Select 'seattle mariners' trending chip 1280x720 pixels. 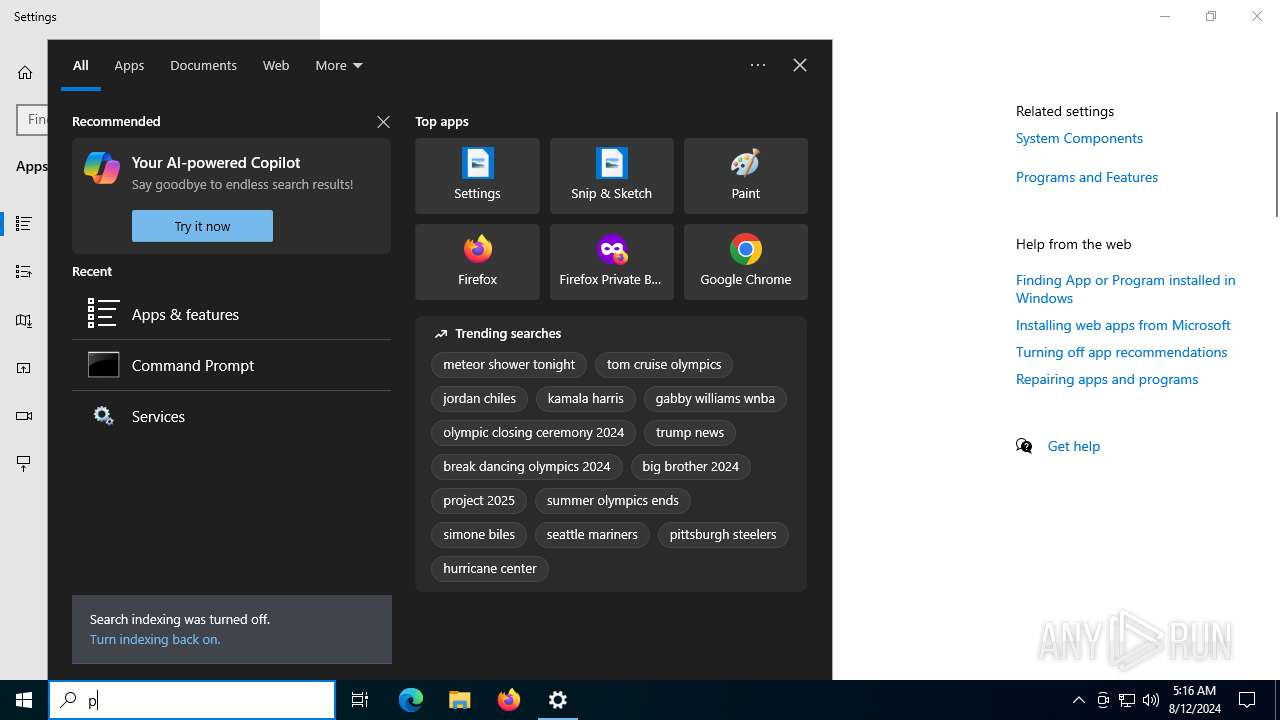pos(592,535)
